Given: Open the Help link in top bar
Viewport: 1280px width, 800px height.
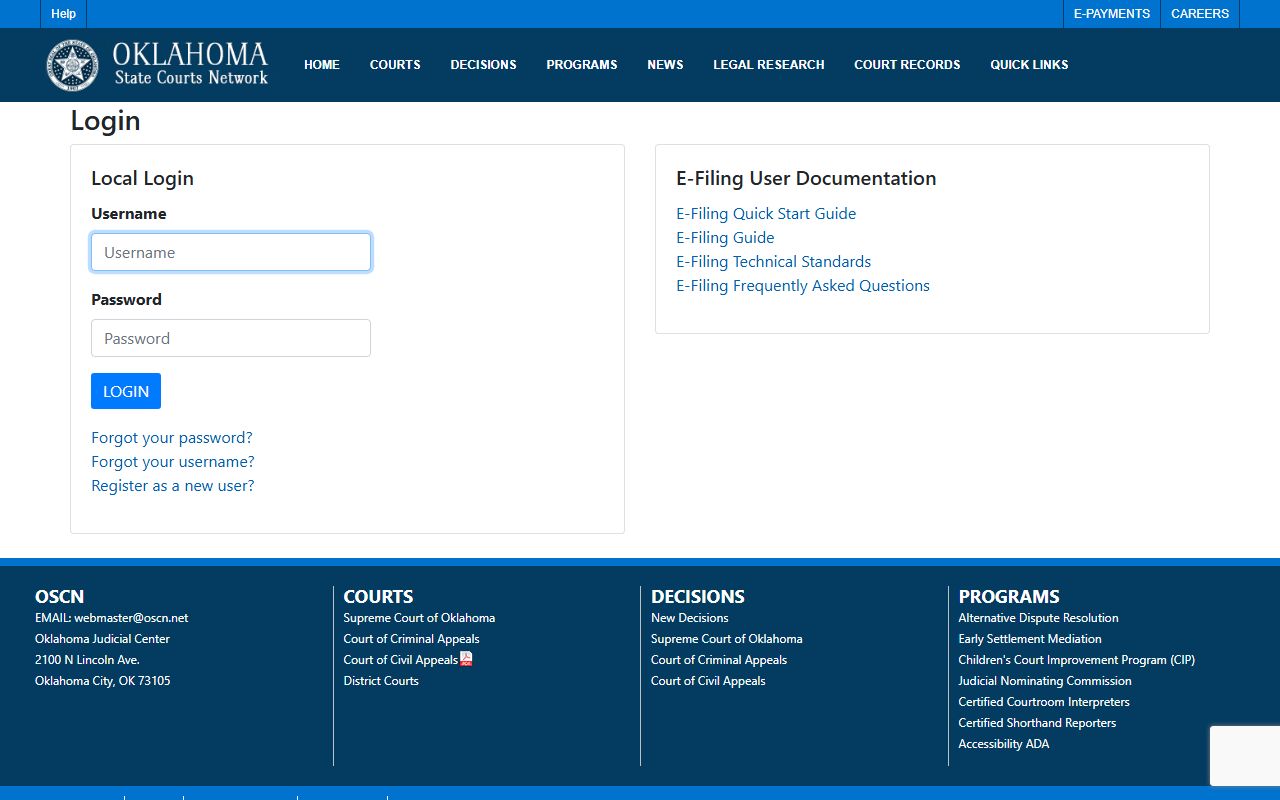Looking at the screenshot, I should (64, 14).
